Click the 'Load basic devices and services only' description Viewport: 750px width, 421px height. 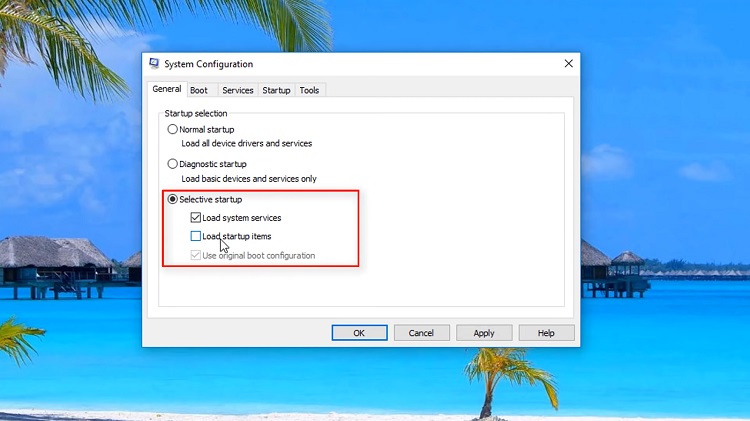click(248, 179)
